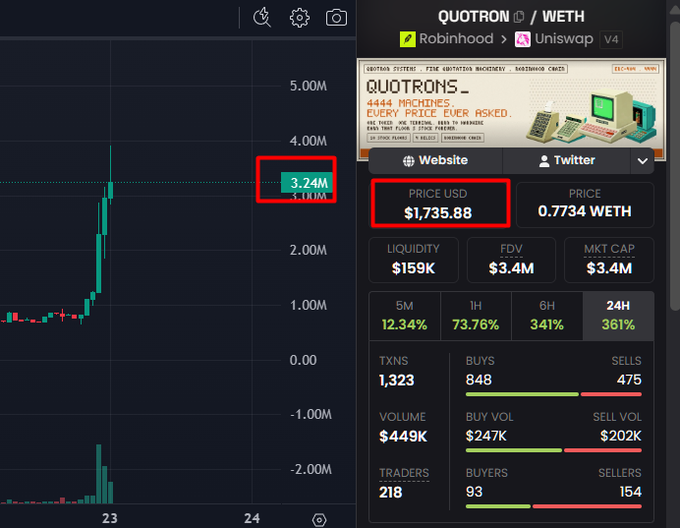This screenshot has height=528, width=680.
Task: Click the 3.24M current price label
Action: 308,183
